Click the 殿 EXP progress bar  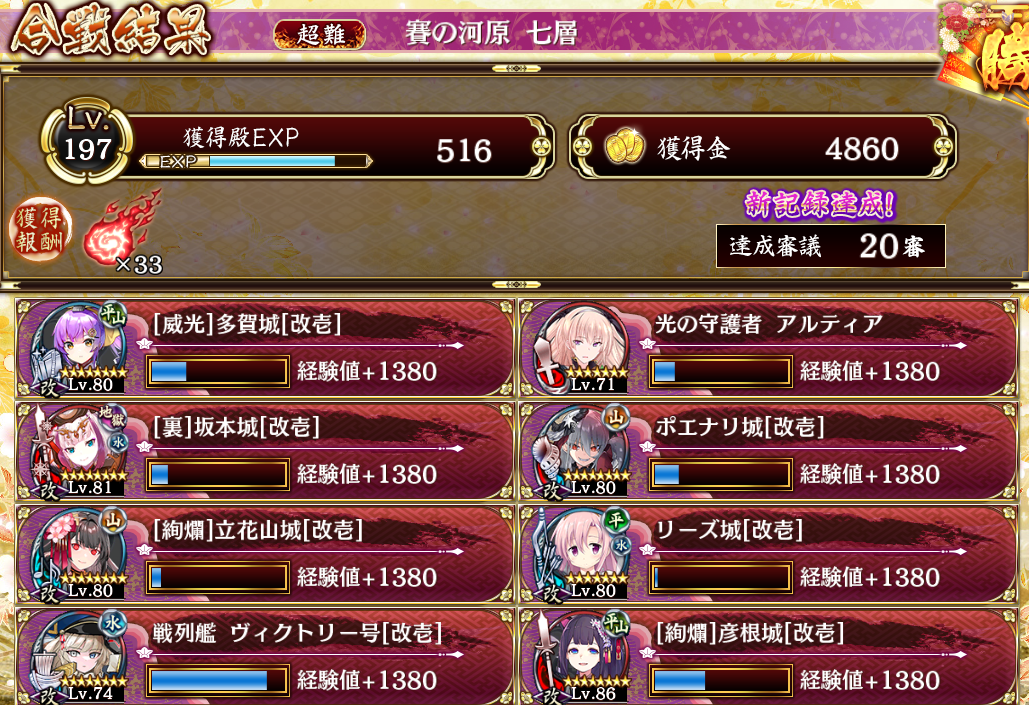(x=256, y=161)
